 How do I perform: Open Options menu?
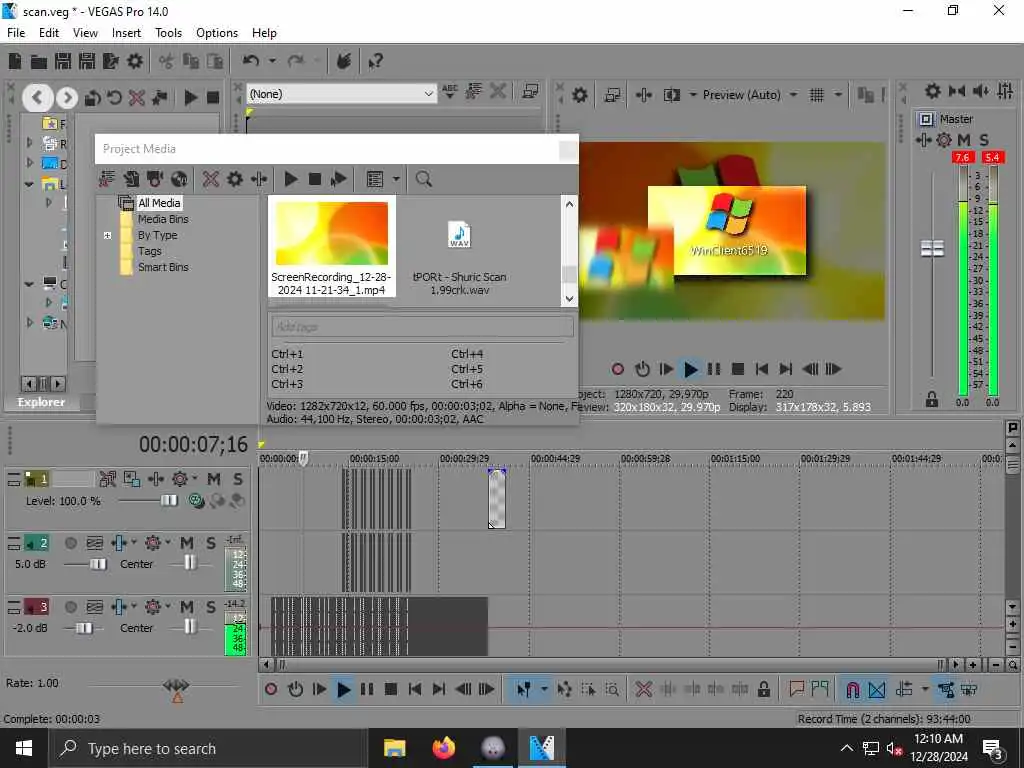(x=217, y=33)
